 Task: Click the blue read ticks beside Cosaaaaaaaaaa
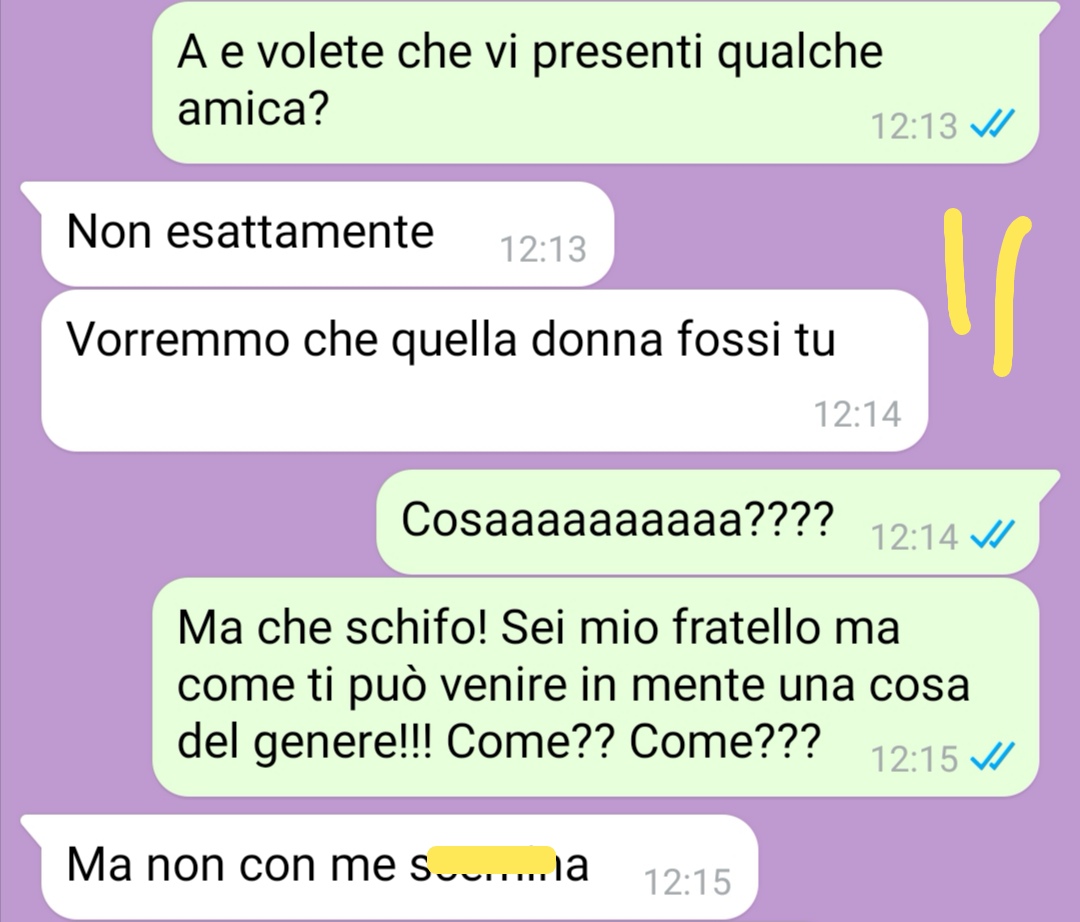pyautogui.click(x=992, y=535)
